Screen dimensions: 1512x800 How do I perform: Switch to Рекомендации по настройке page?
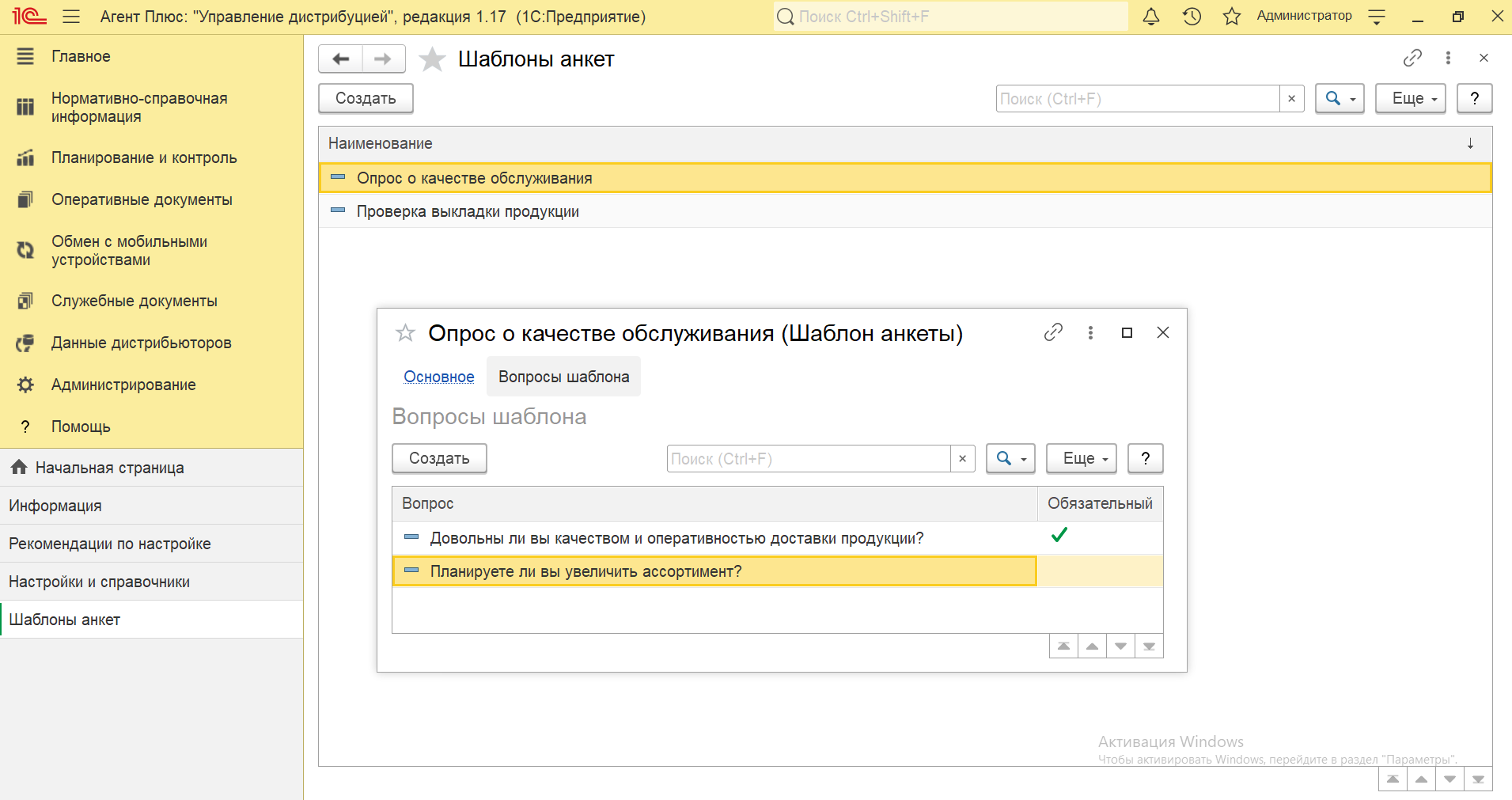tap(151, 544)
